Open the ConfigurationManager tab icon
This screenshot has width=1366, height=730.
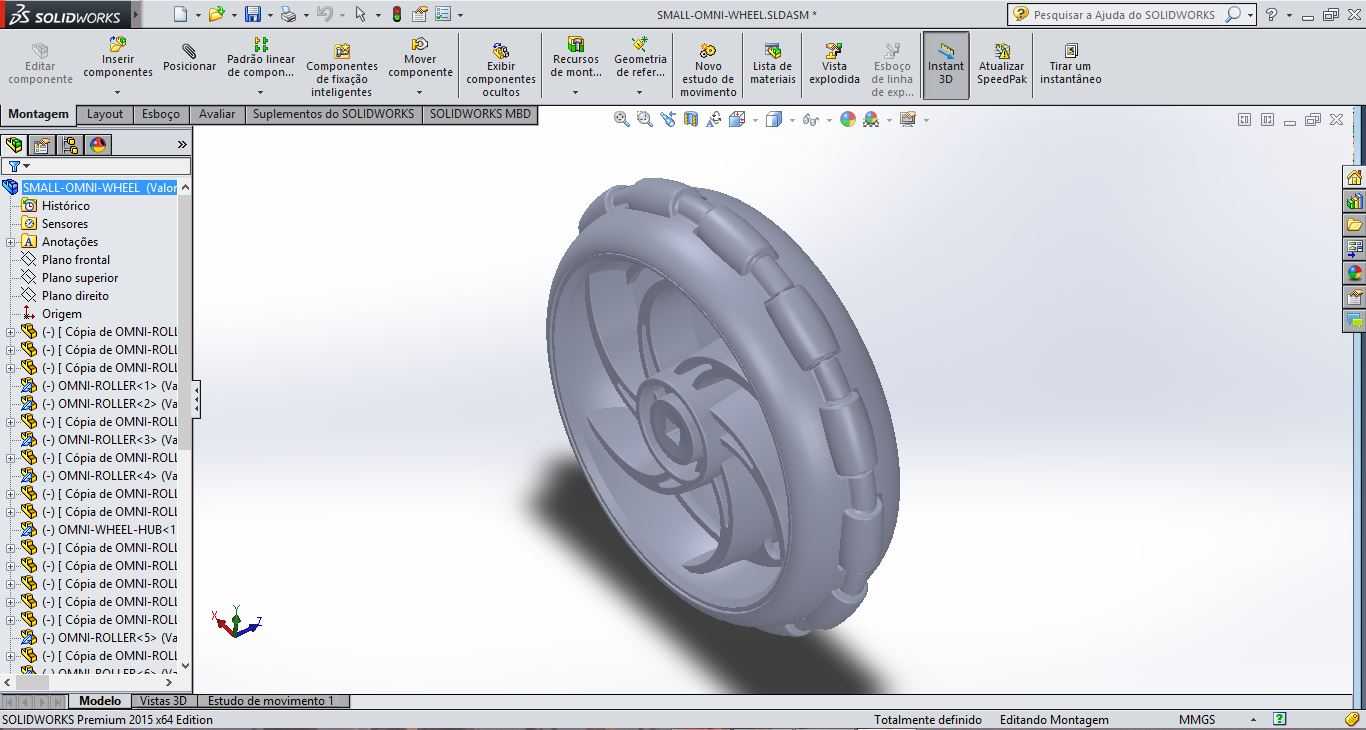click(70, 145)
